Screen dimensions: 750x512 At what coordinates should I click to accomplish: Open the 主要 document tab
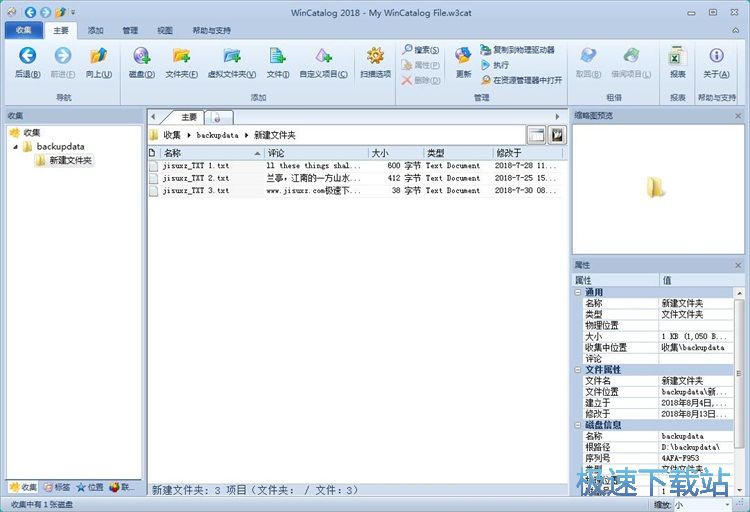point(187,117)
